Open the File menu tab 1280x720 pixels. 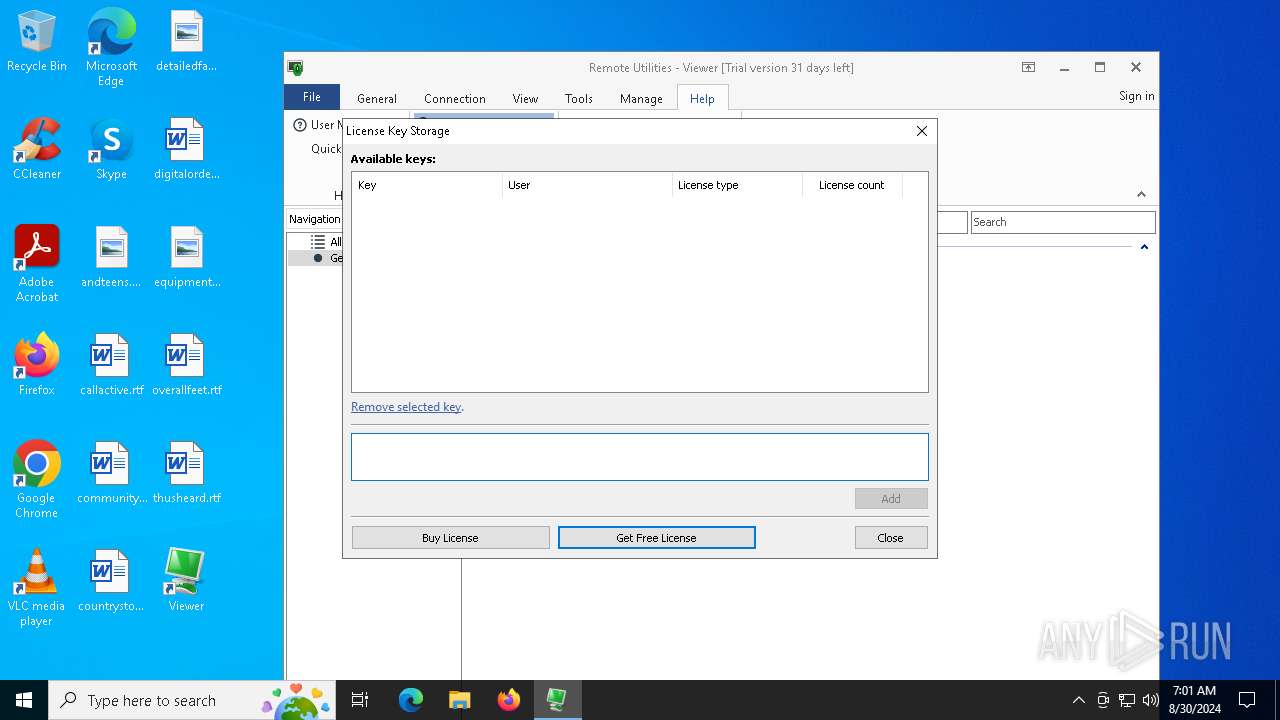coord(312,97)
